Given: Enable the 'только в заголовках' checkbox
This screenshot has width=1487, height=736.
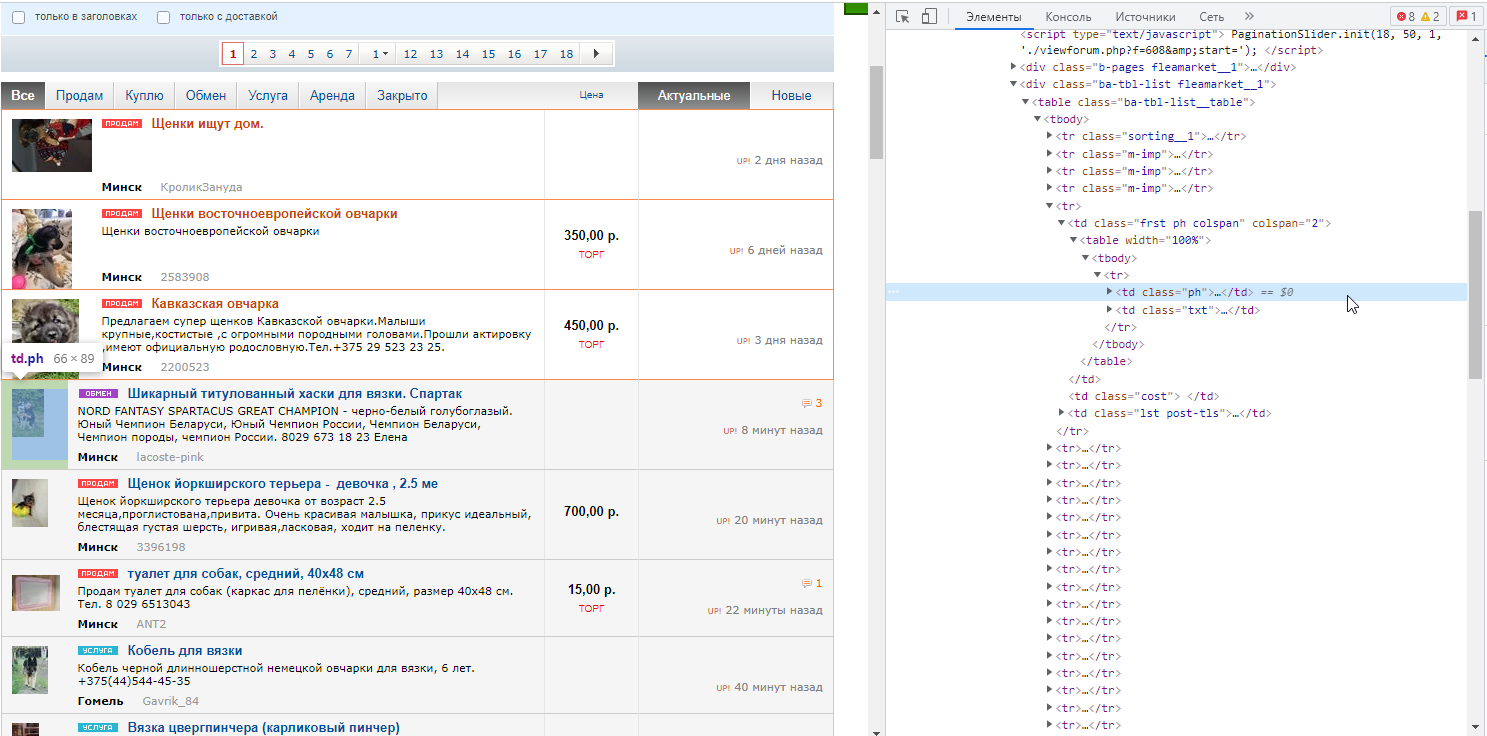Looking at the screenshot, I should 18,17.
